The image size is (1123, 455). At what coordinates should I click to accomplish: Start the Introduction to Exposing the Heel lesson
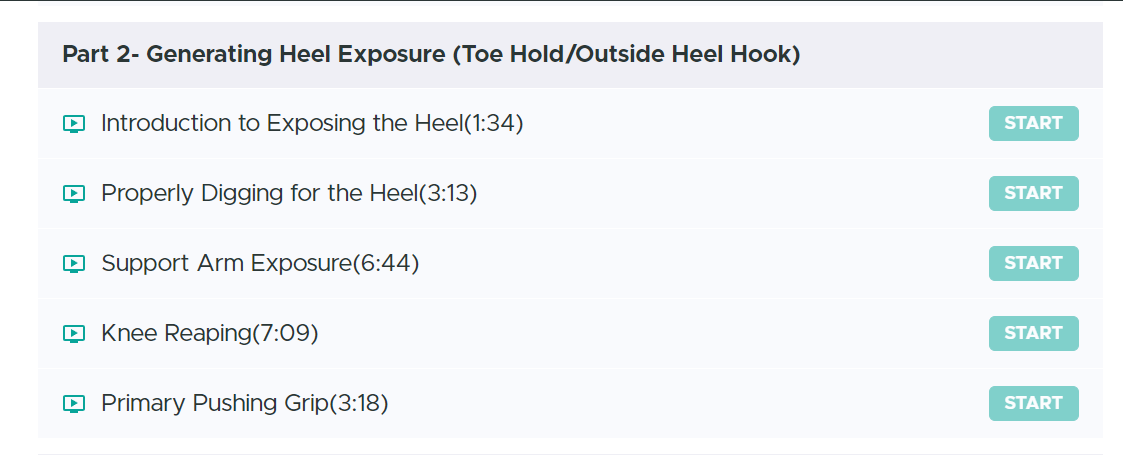point(1033,123)
